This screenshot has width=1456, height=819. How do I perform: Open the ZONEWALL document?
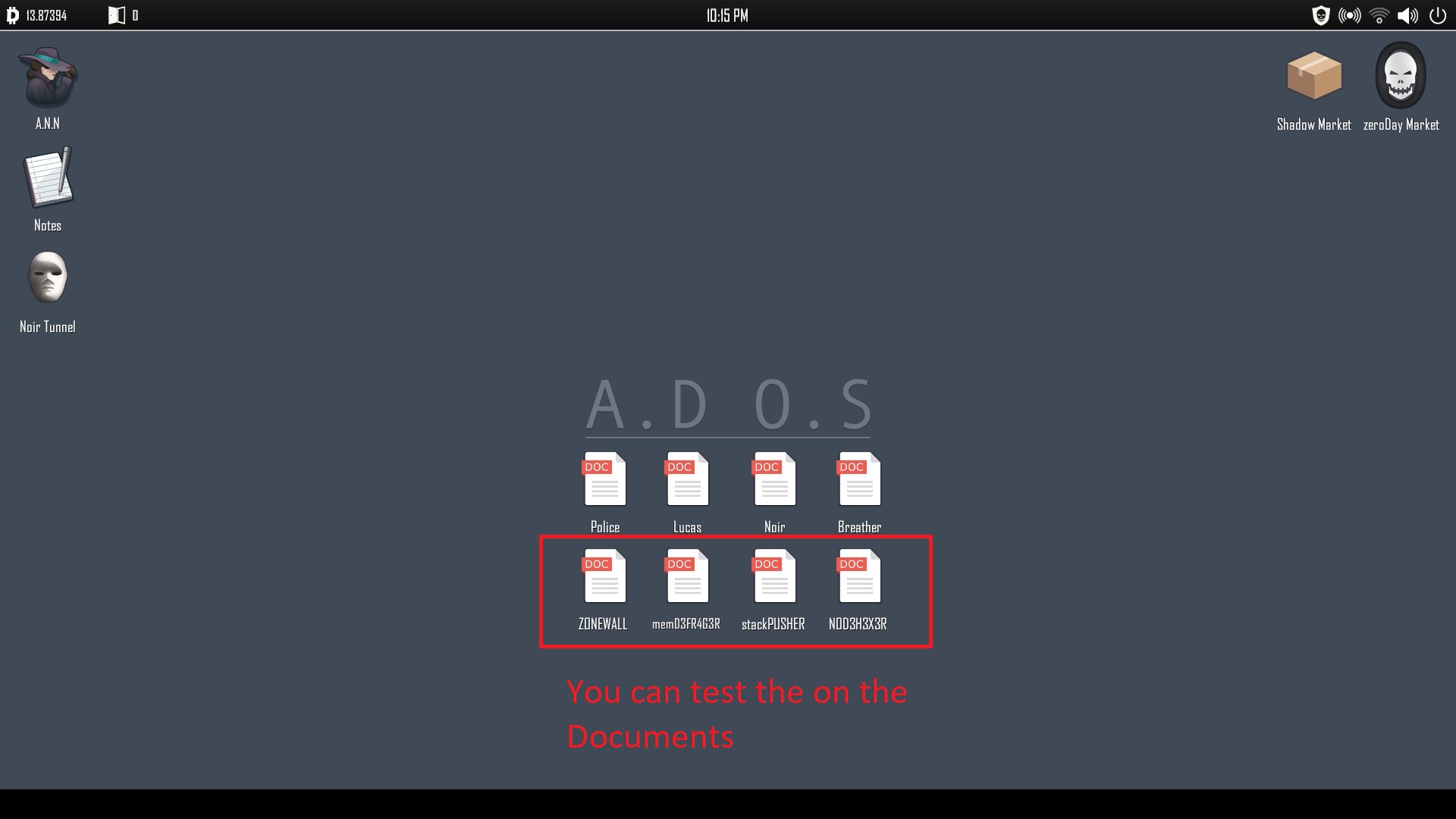[x=604, y=576]
